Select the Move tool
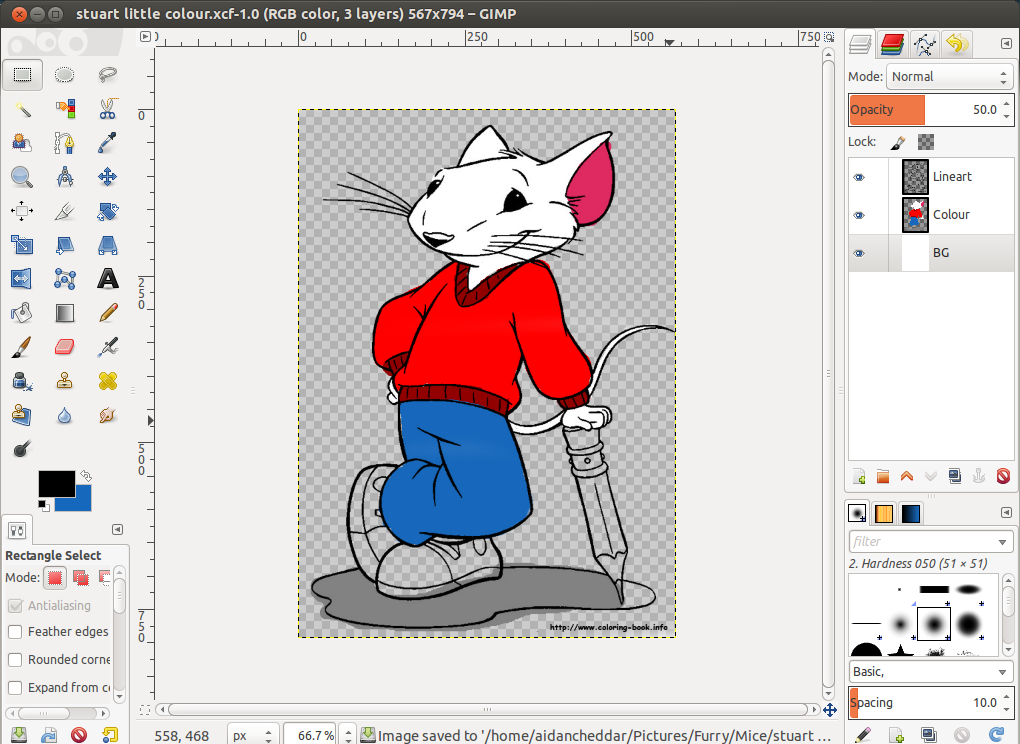The image size is (1020, 744). click(107, 176)
